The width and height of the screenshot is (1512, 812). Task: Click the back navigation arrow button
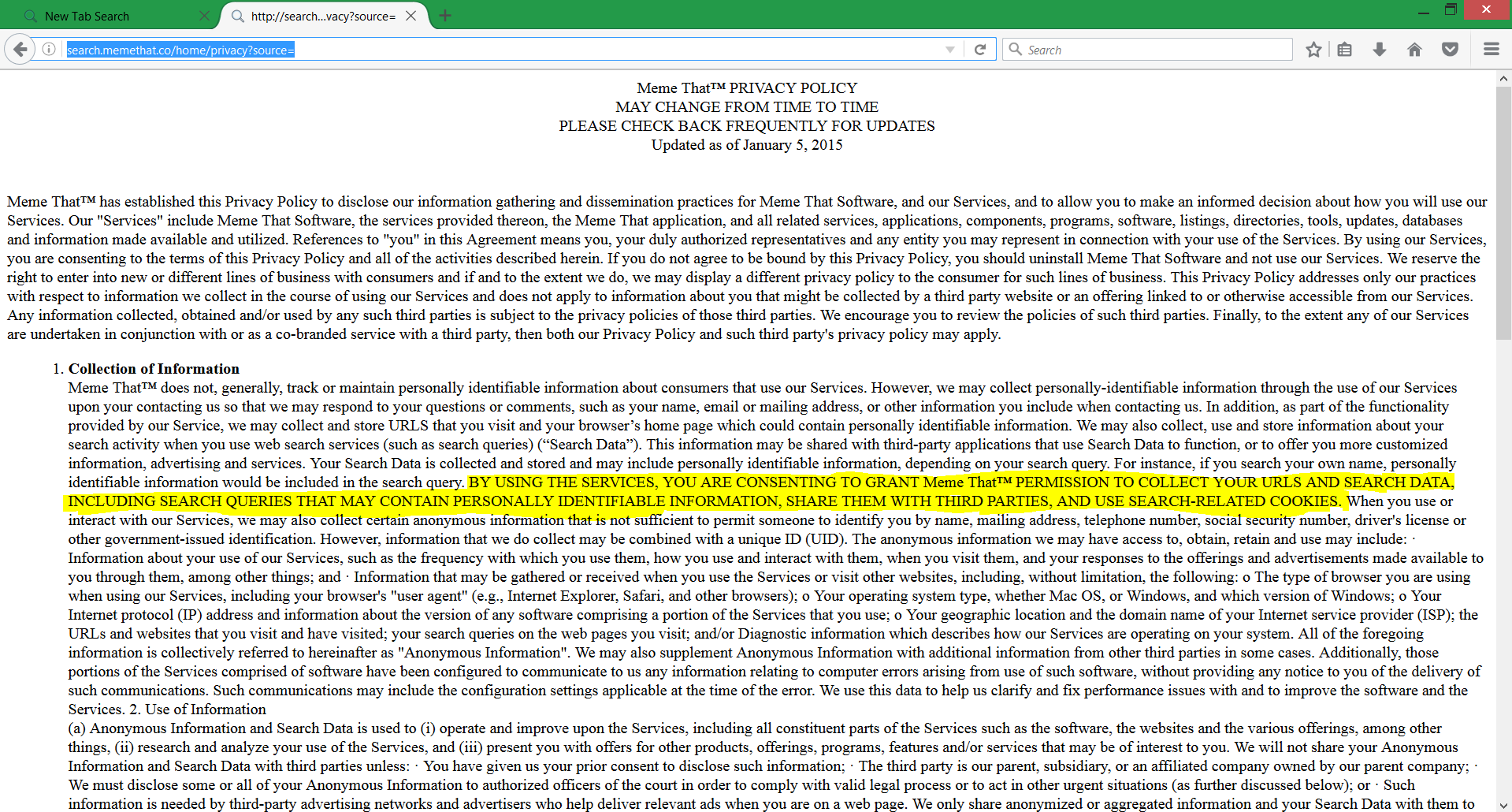pyautogui.click(x=20, y=50)
